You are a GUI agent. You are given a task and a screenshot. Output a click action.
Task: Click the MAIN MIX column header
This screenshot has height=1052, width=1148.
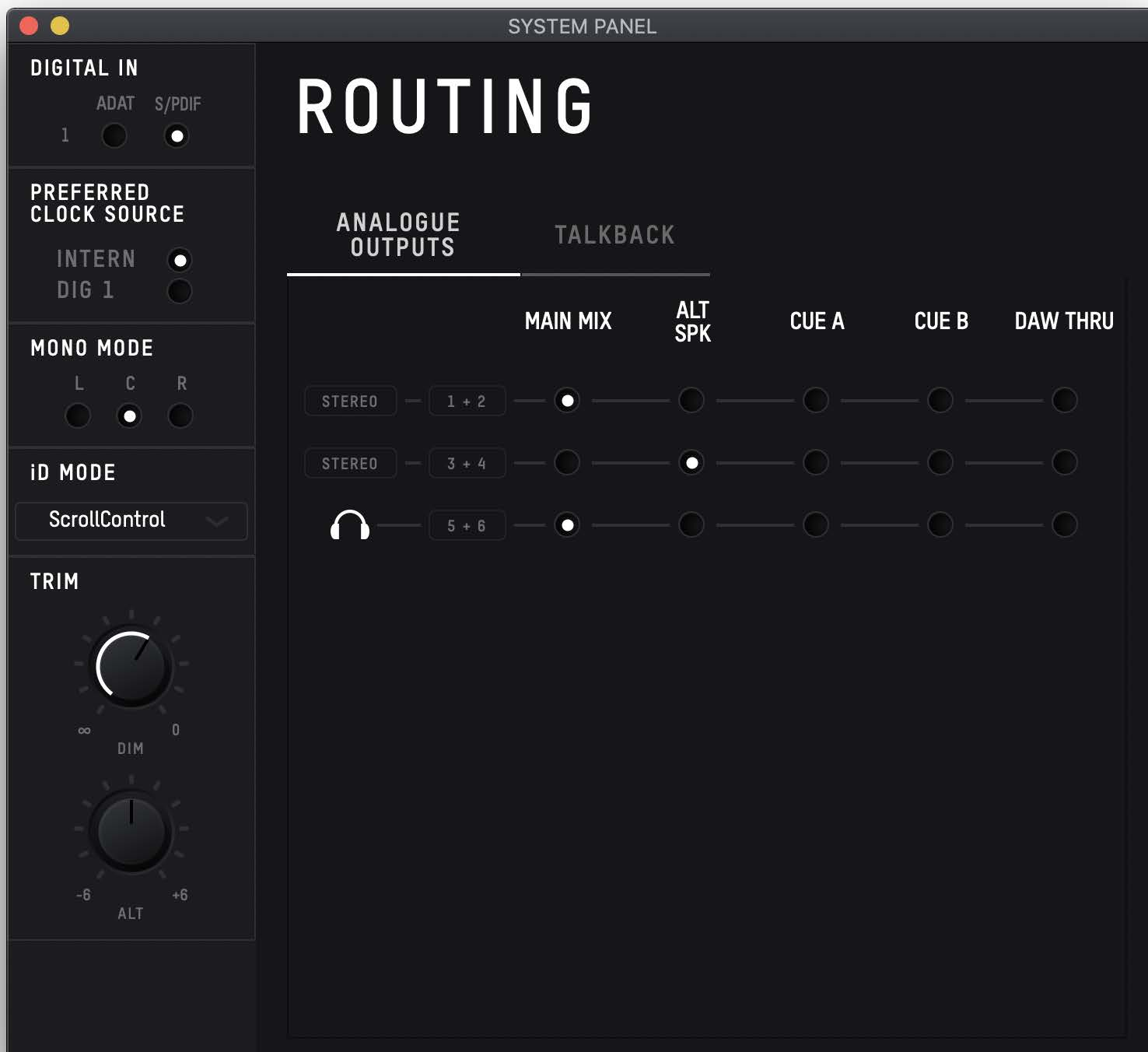click(569, 321)
